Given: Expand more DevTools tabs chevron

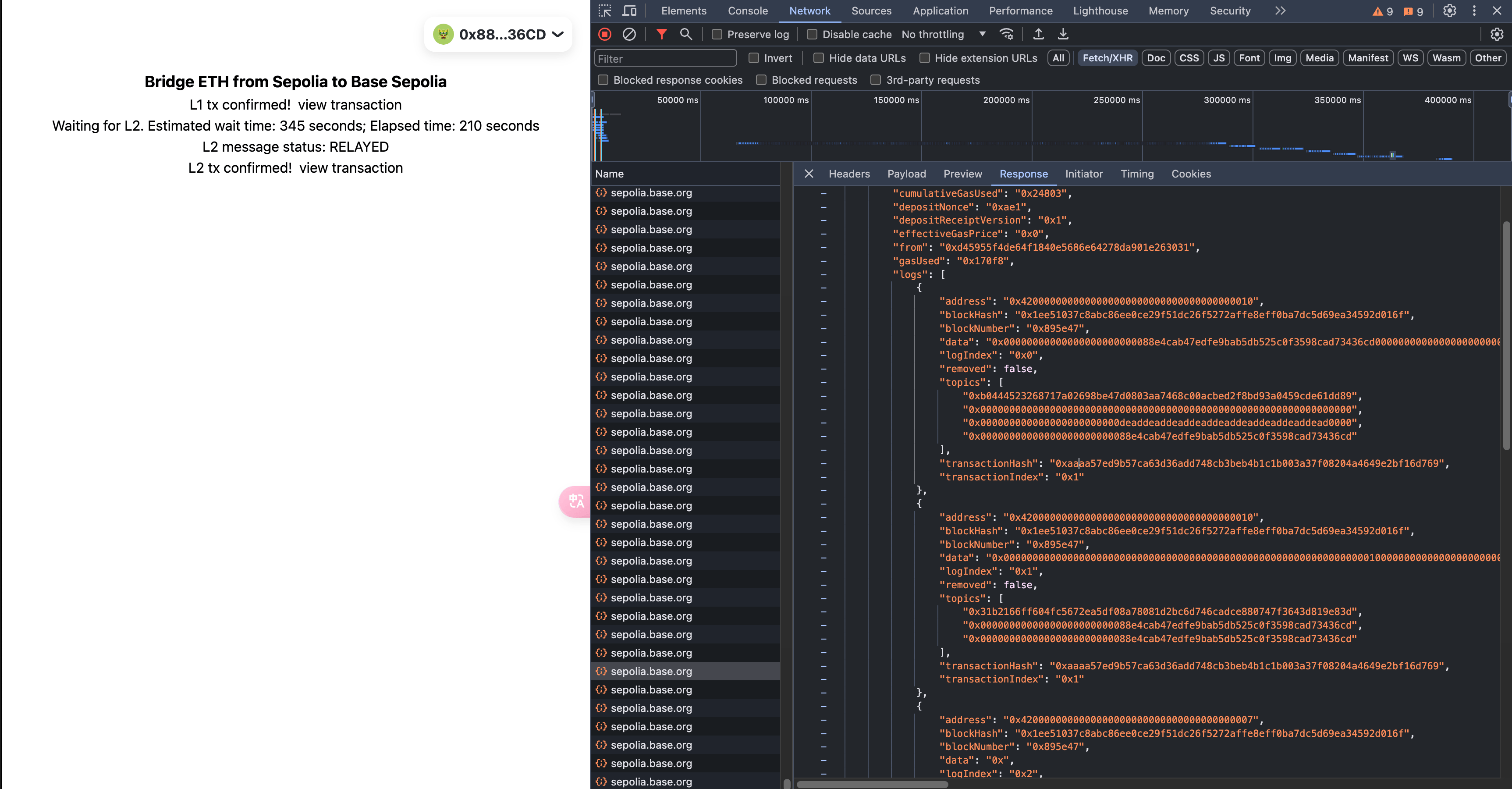Looking at the screenshot, I should pos(1280,11).
